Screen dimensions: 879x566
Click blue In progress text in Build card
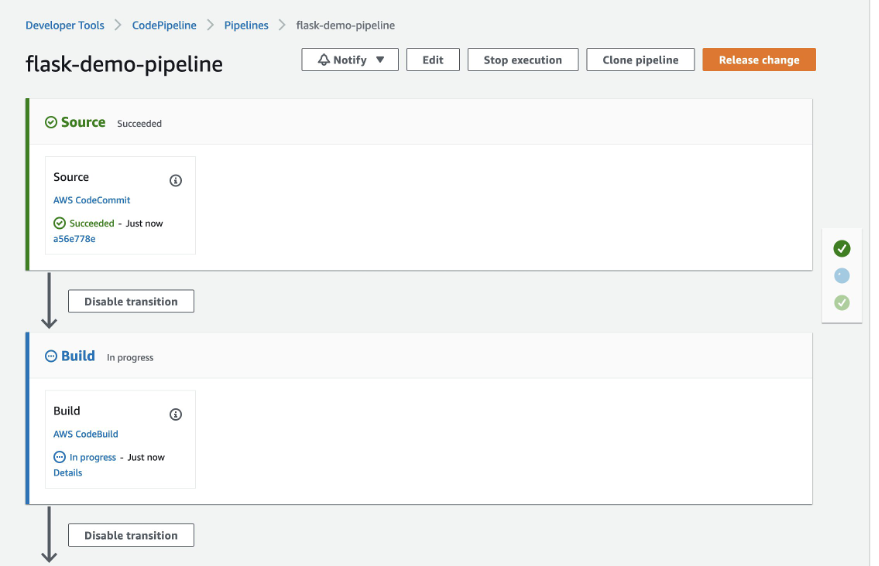click(92, 457)
